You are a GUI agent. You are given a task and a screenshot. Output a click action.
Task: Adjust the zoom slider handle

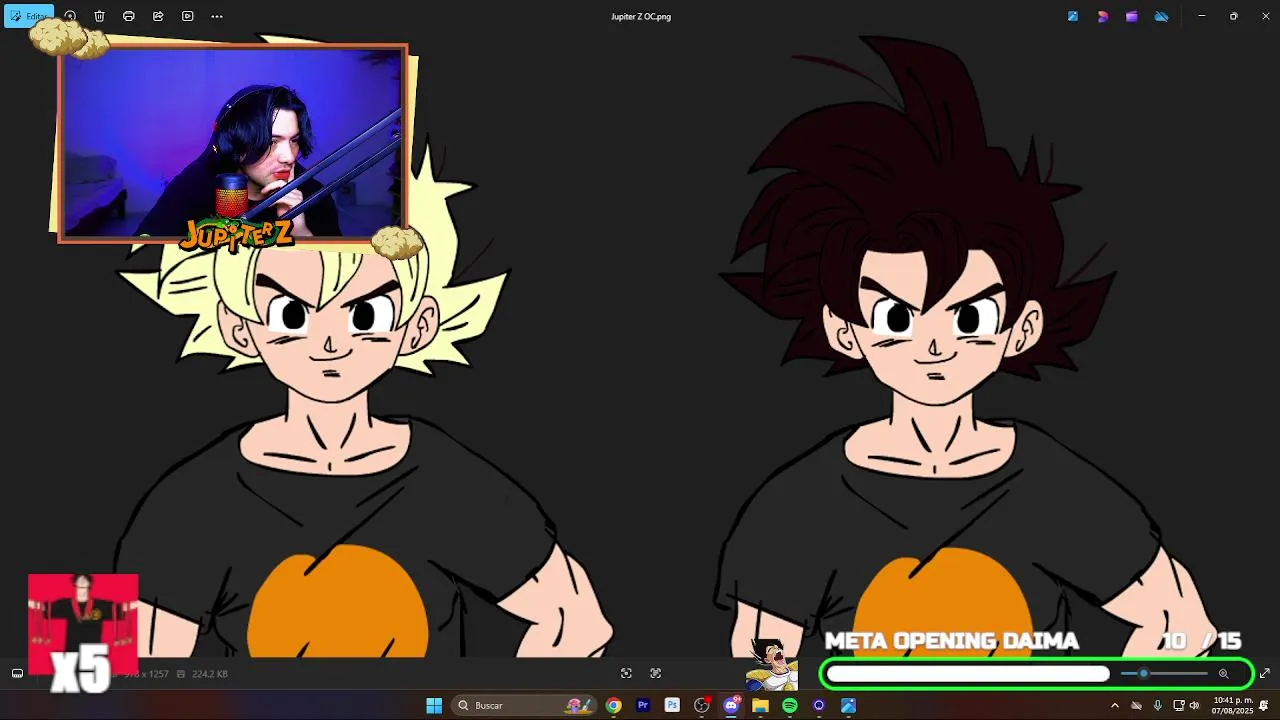[x=1144, y=674]
